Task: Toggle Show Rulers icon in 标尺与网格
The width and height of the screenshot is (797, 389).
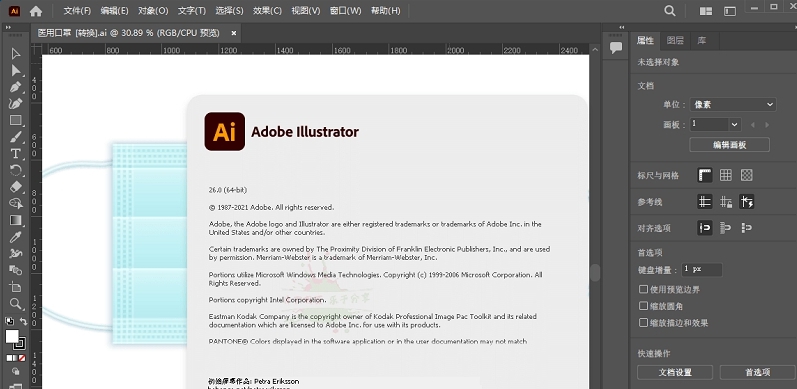Action: tap(704, 175)
